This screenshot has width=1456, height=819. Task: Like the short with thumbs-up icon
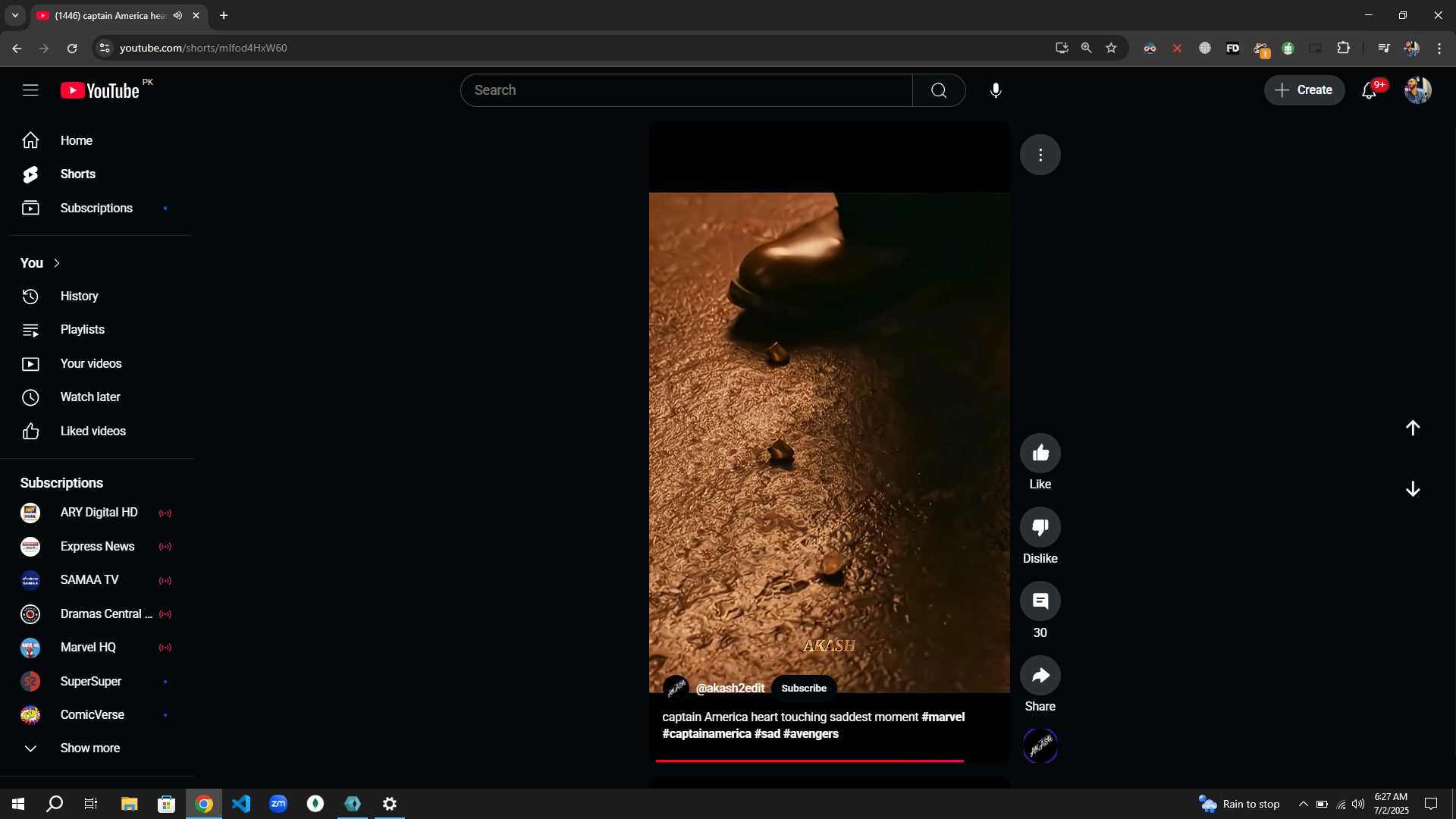pos(1040,453)
